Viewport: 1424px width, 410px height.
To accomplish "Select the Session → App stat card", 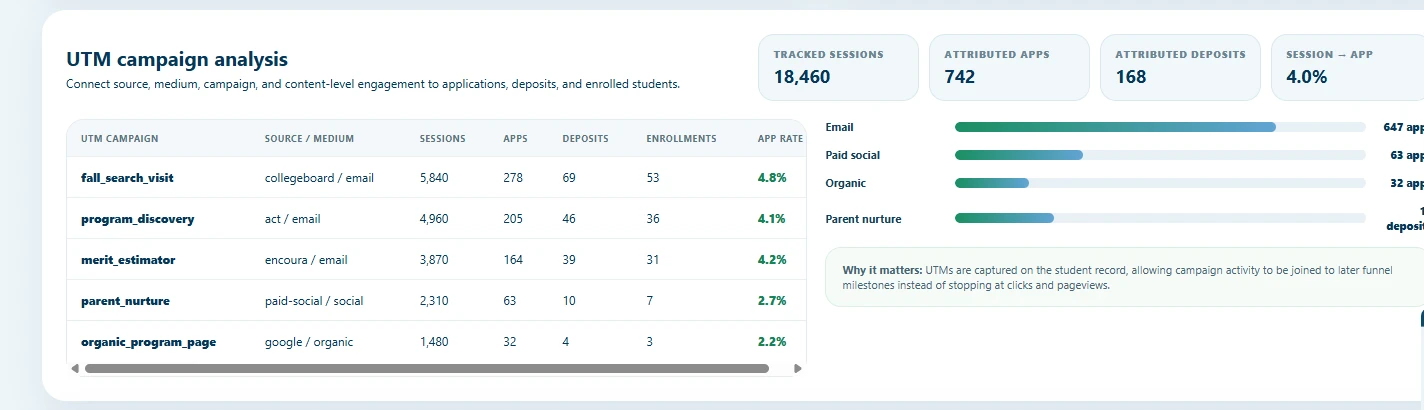I will tap(1348, 67).
